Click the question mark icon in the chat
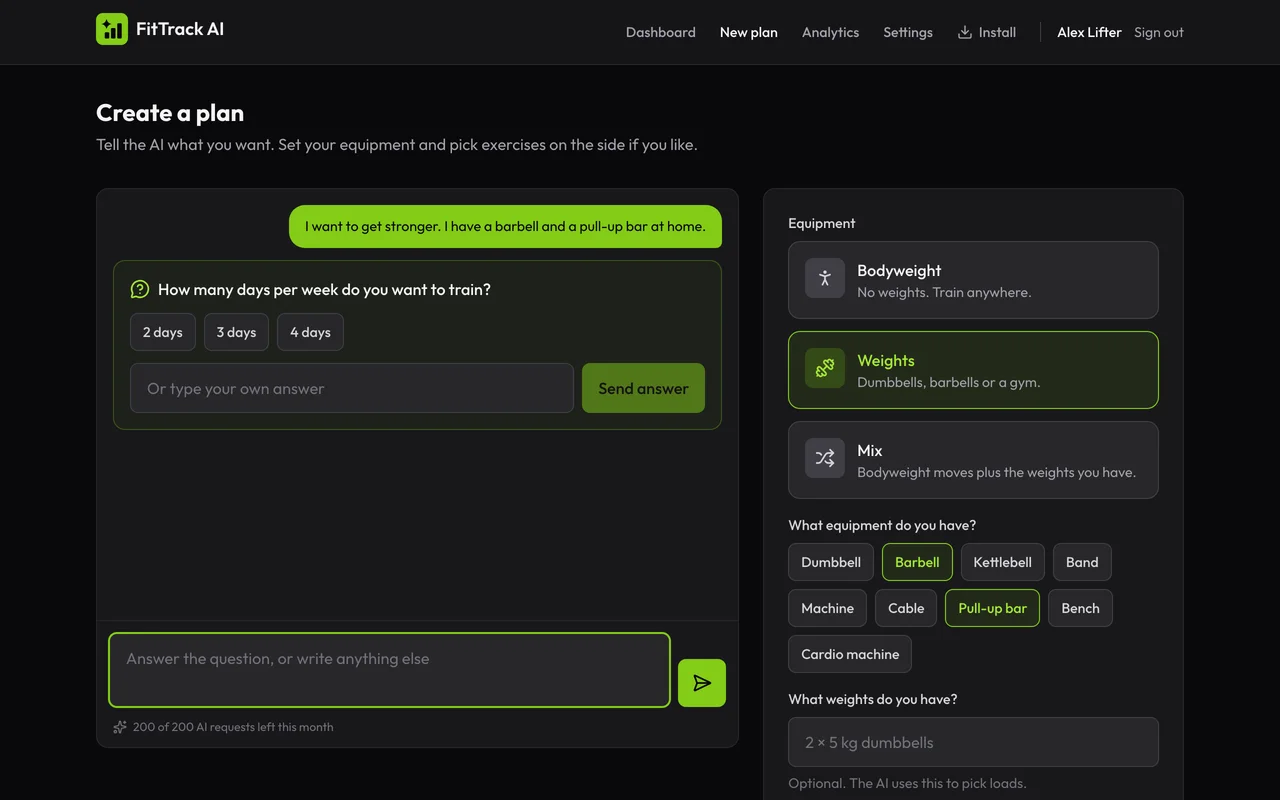 tap(140, 289)
